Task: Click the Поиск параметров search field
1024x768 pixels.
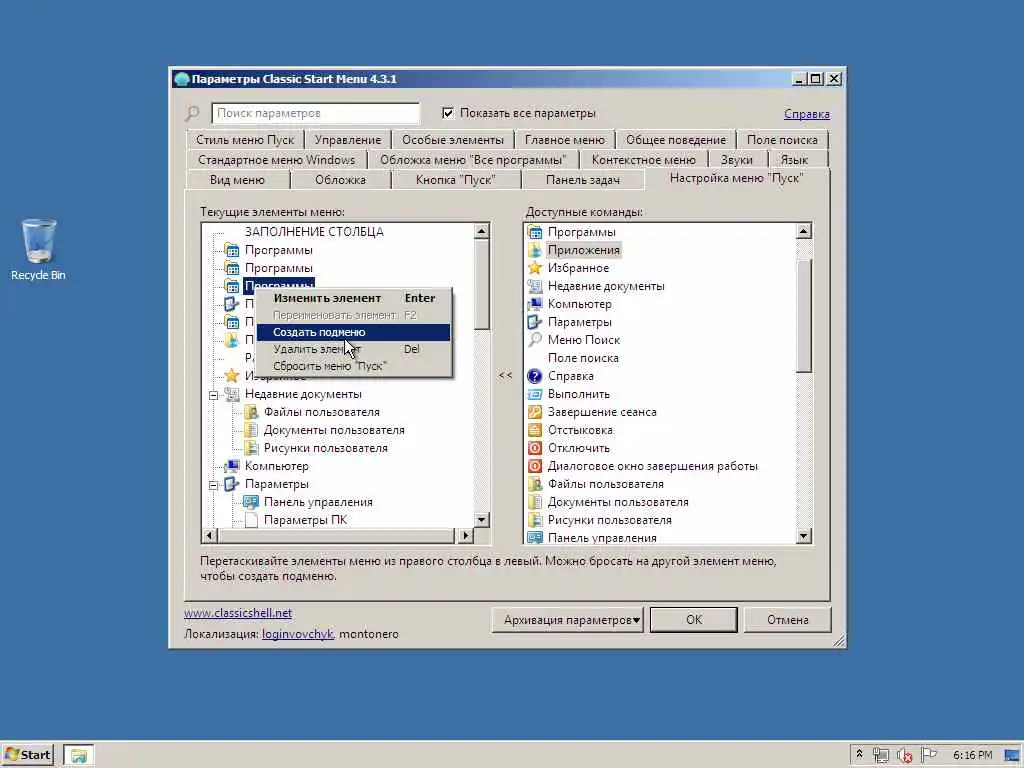Action: pos(315,113)
